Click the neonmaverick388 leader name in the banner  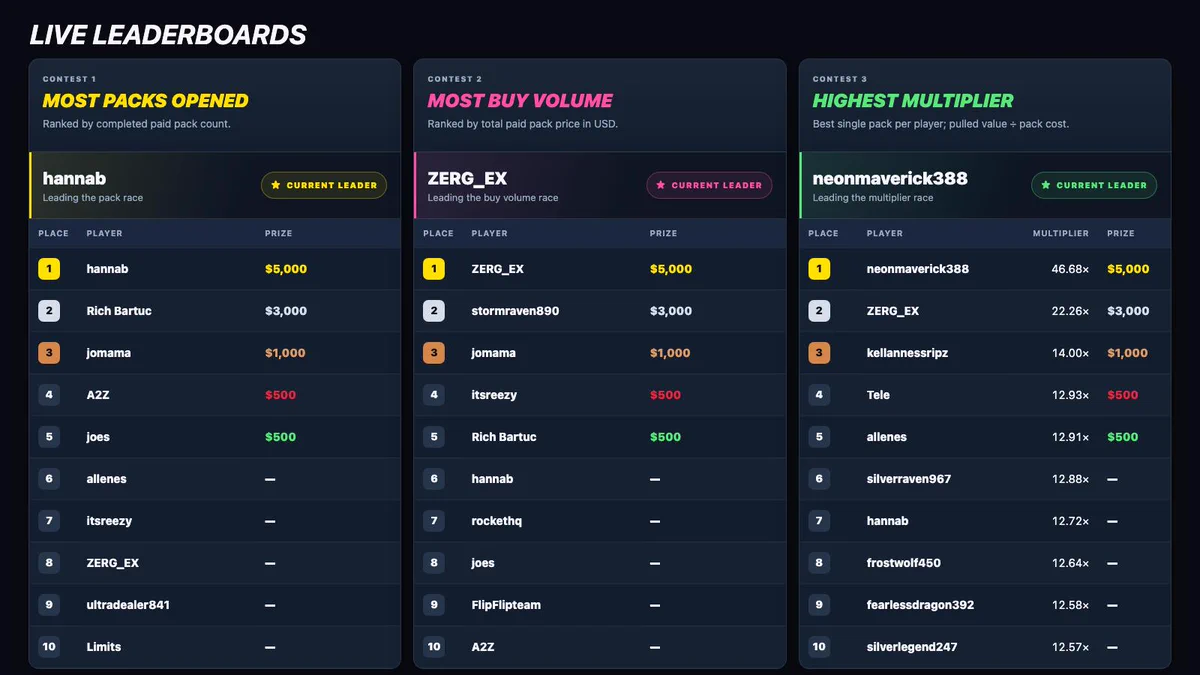point(890,179)
